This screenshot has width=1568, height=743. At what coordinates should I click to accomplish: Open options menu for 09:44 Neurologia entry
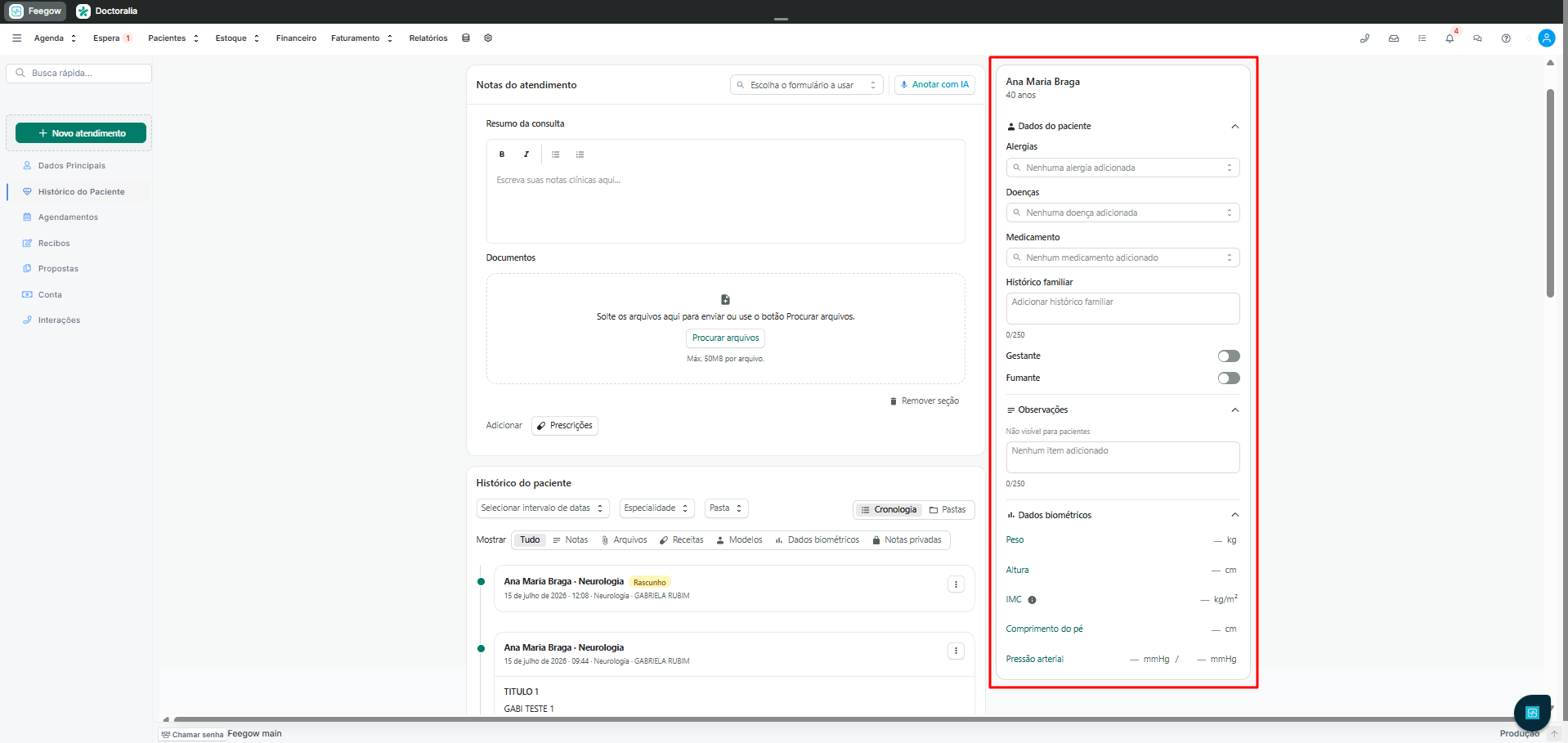point(956,651)
